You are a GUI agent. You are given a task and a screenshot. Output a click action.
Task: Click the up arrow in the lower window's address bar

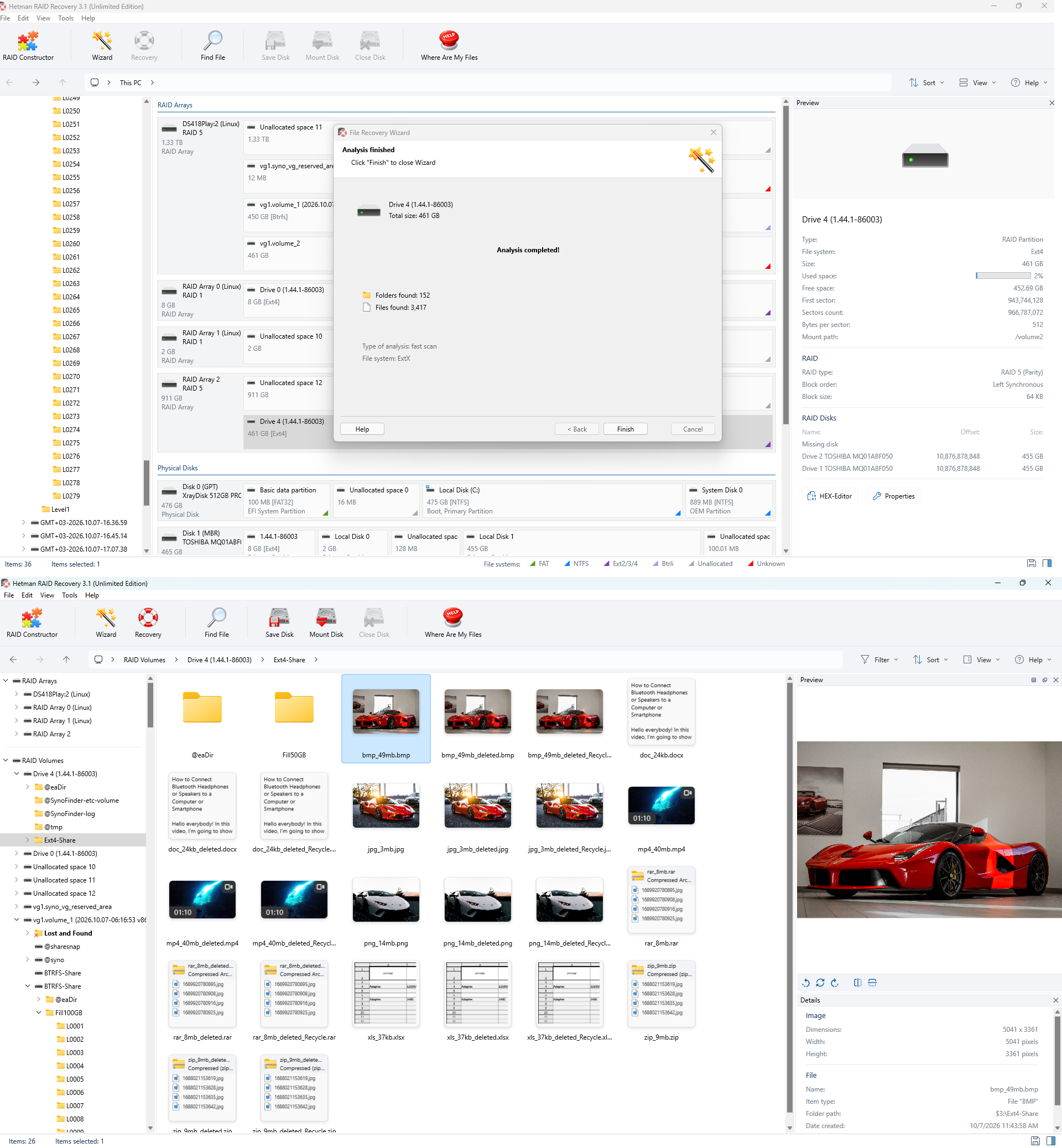click(66, 659)
